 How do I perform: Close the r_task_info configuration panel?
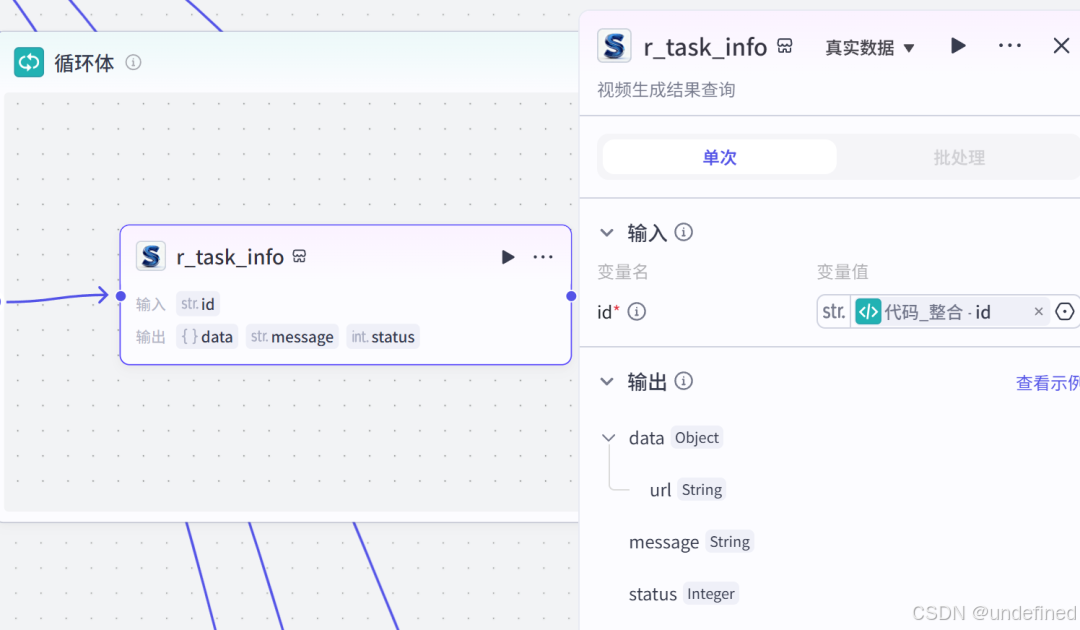click(x=1061, y=46)
